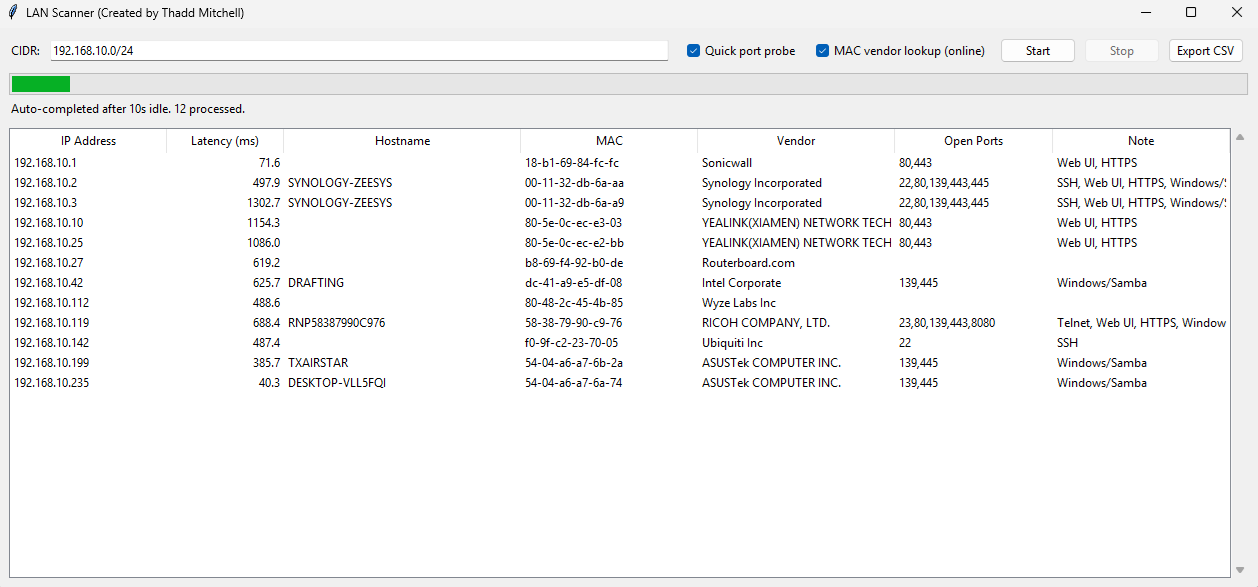
Task: Maximize the LAN Scanner window
Action: tap(1190, 13)
